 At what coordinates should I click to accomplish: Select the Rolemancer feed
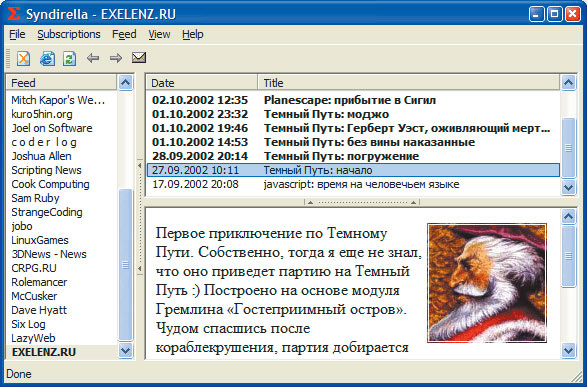tap(39, 282)
